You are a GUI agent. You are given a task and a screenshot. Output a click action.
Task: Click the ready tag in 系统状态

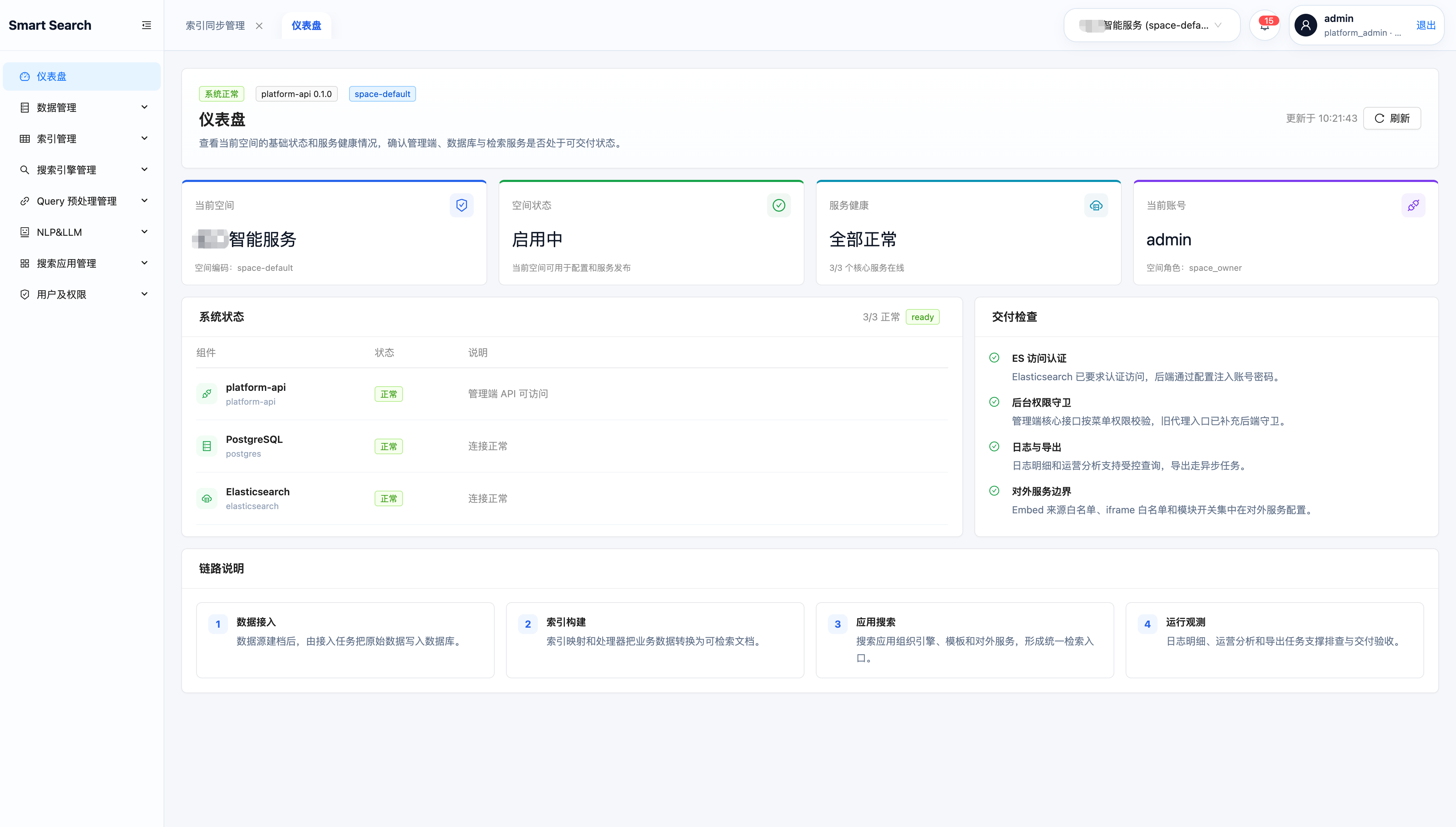922,317
